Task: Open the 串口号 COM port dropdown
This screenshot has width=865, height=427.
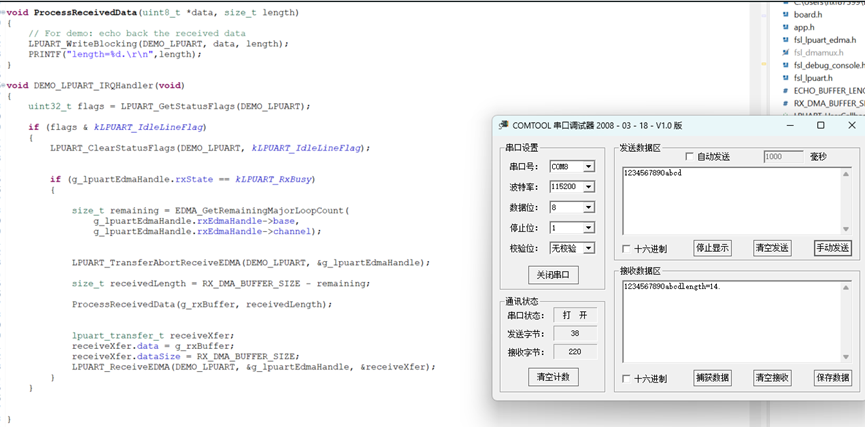Action: 589,166
